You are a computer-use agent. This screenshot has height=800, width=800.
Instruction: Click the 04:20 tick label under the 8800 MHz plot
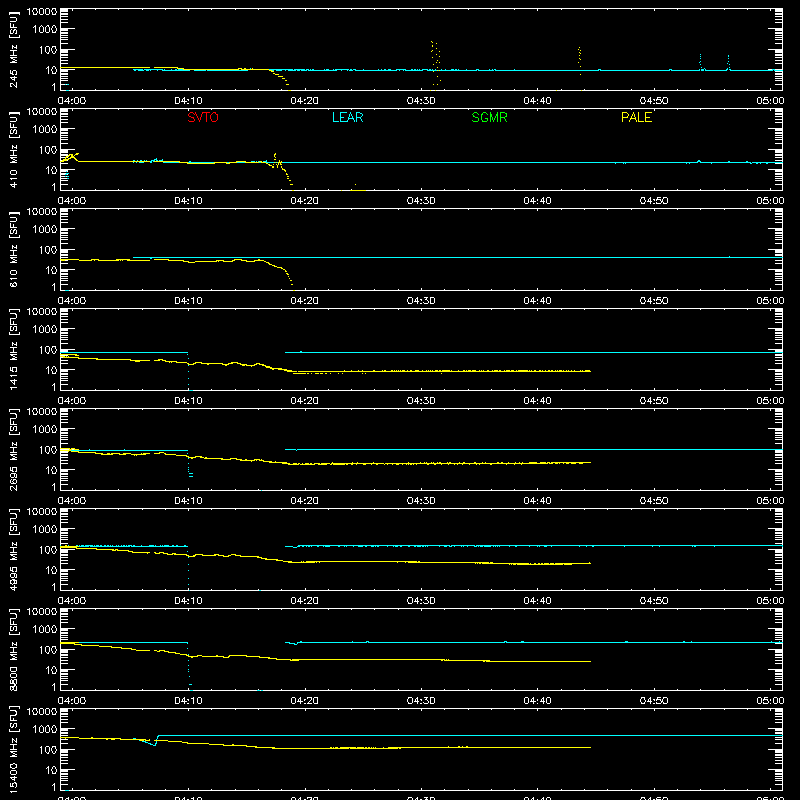[x=305, y=701]
